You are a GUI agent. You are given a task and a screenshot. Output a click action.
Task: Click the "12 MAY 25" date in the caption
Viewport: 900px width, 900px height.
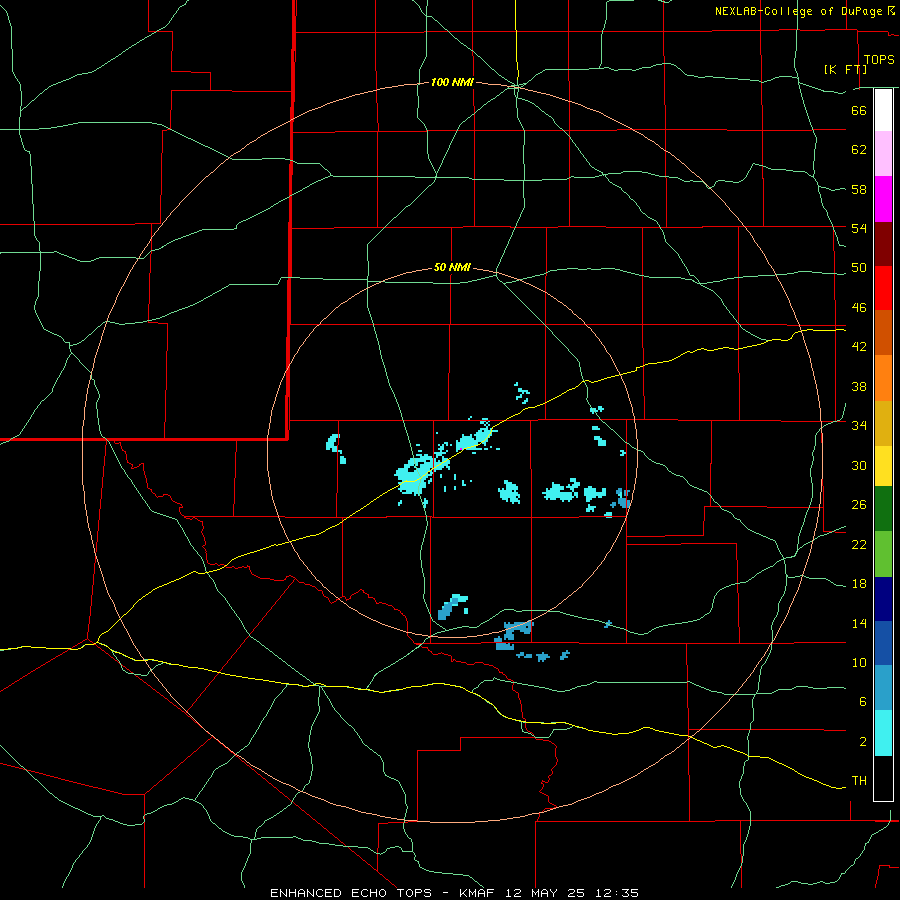(545, 893)
